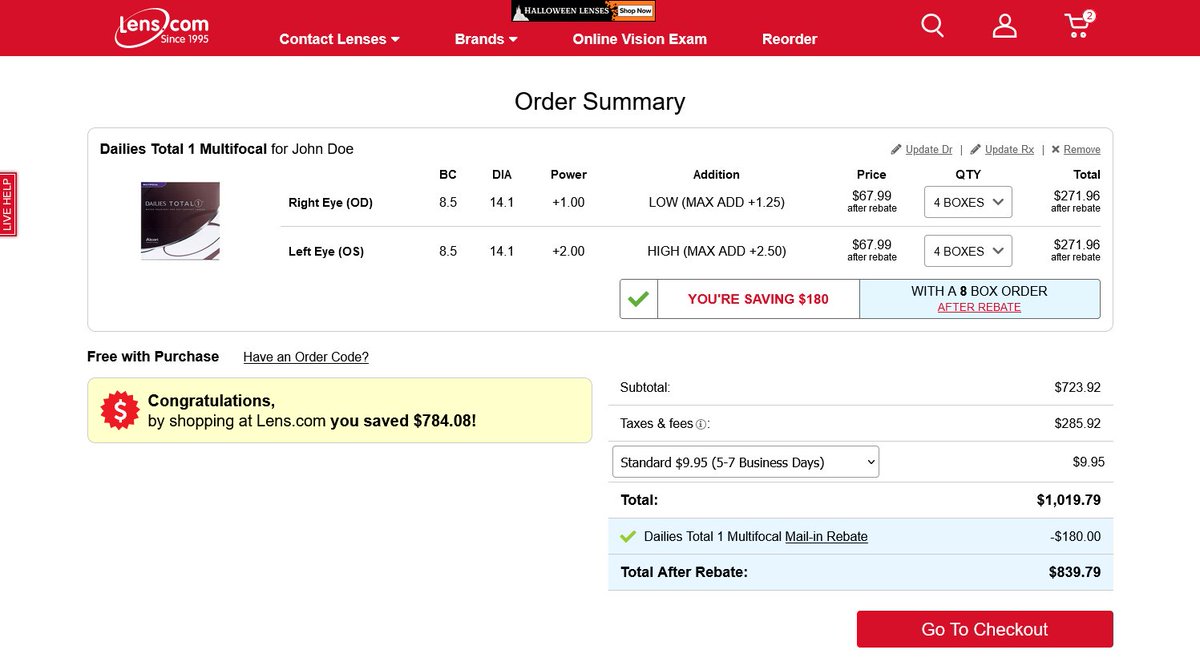
Task: Click the green savings checkmark icon
Action: (x=638, y=299)
